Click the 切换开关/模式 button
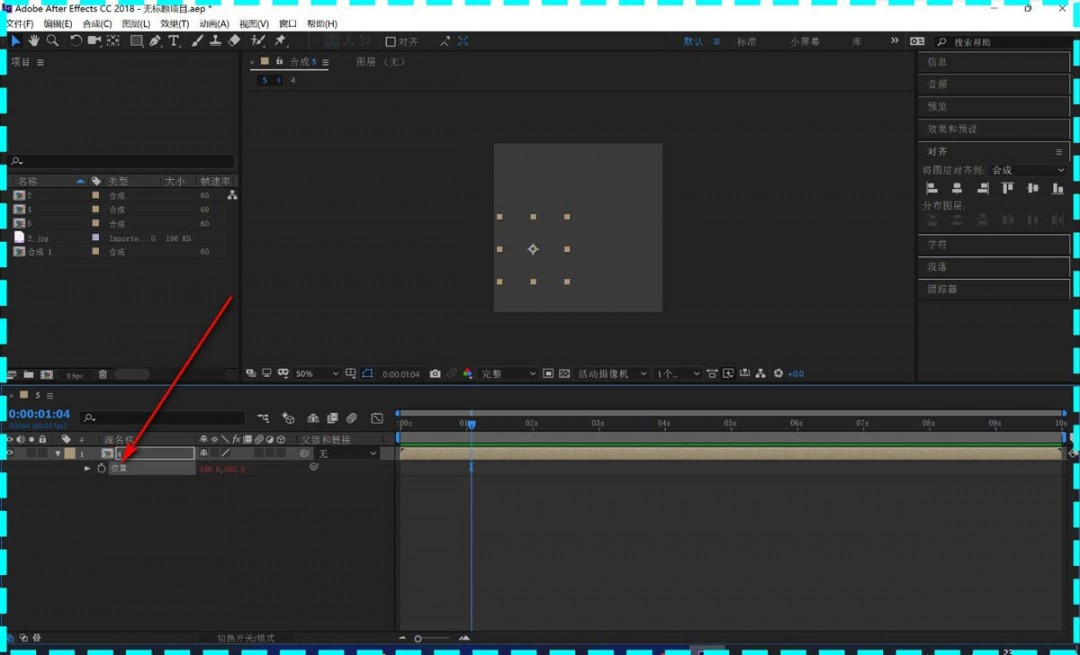 pyautogui.click(x=245, y=638)
